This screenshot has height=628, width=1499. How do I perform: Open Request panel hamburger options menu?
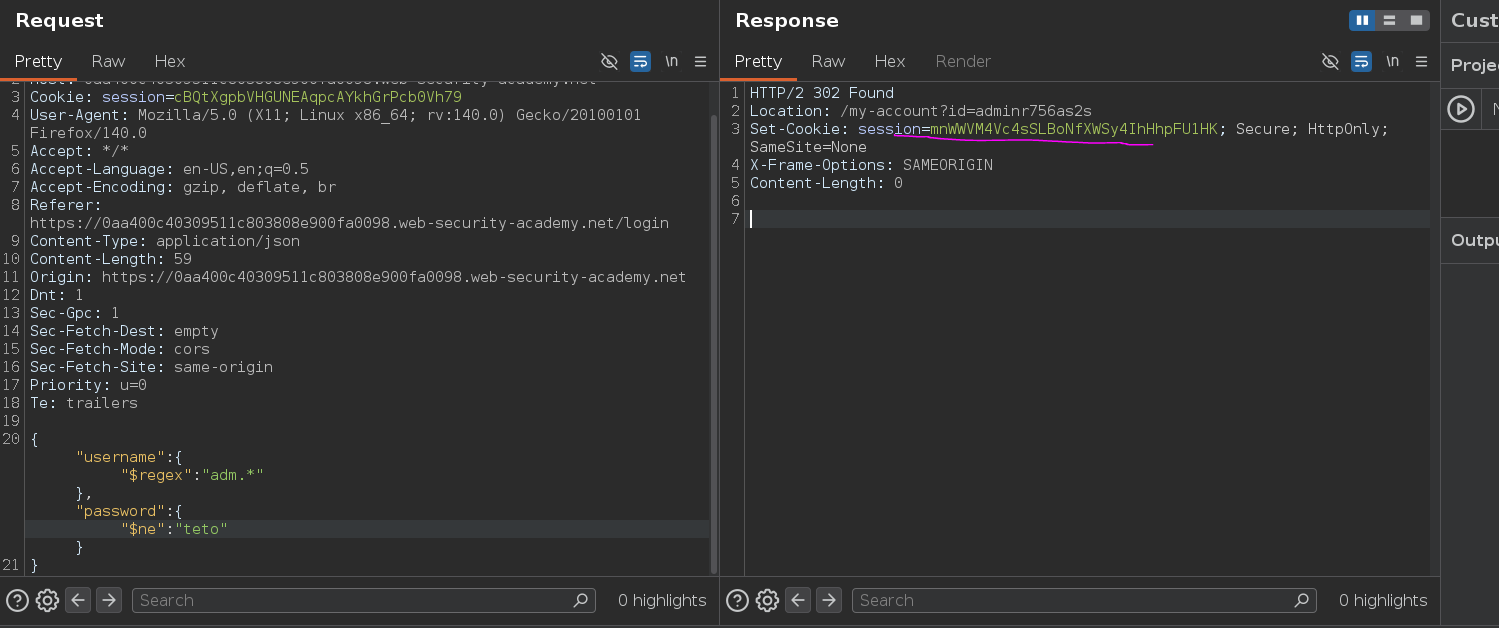click(x=700, y=61)
